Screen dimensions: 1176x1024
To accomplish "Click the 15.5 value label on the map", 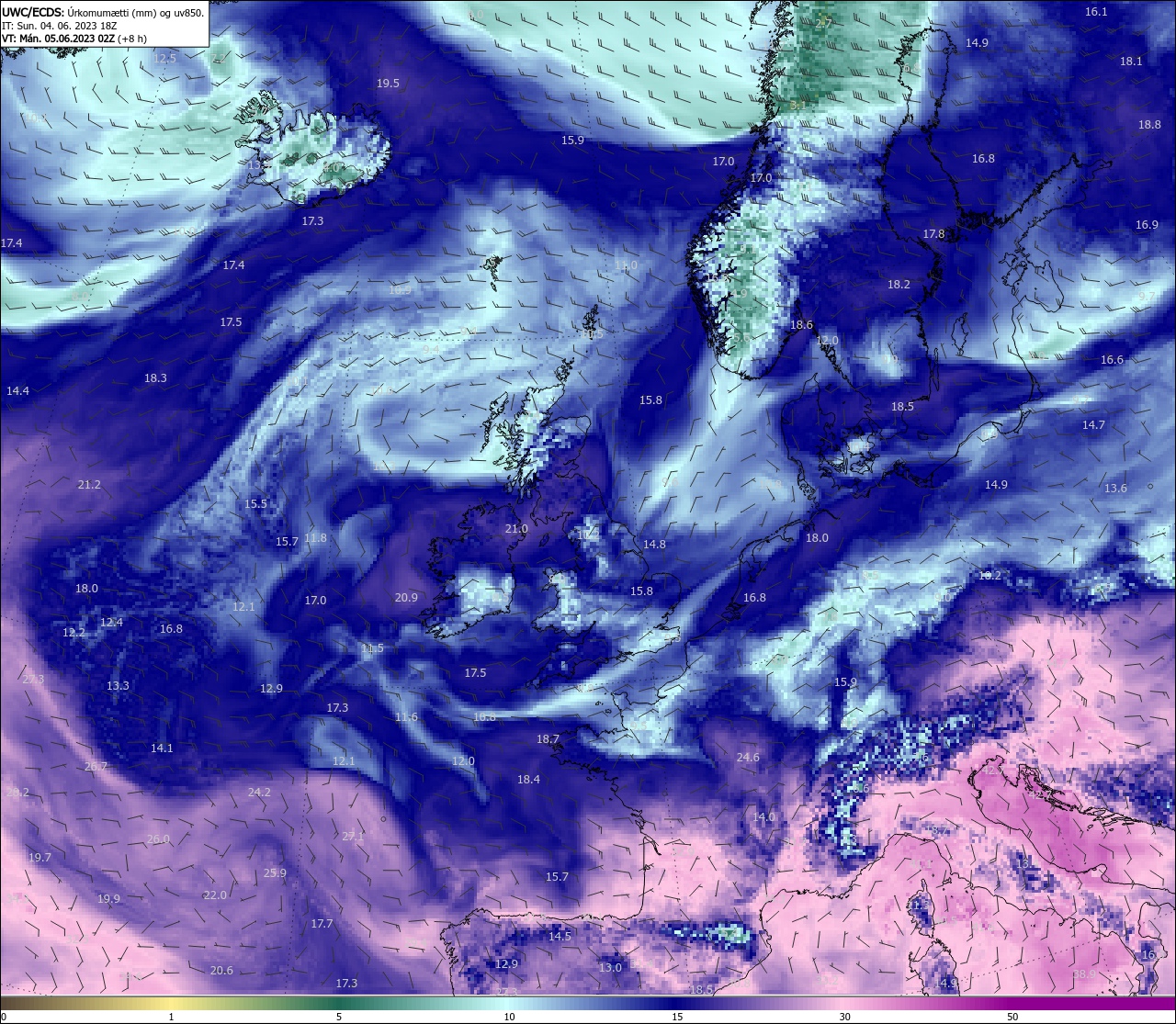I will [x=255, y=504].
